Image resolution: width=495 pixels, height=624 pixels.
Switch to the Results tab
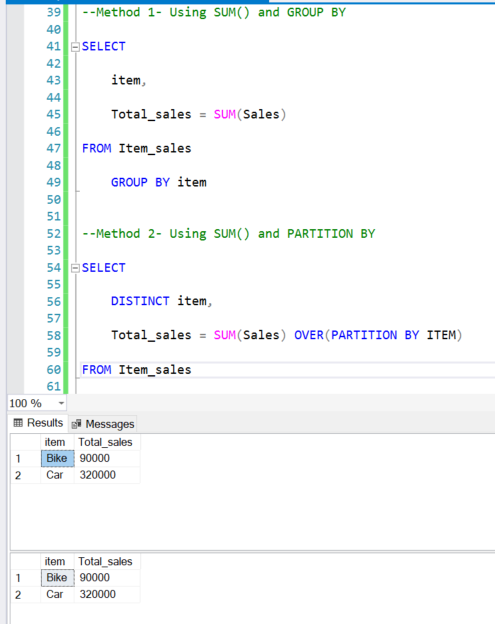(38, 423)
